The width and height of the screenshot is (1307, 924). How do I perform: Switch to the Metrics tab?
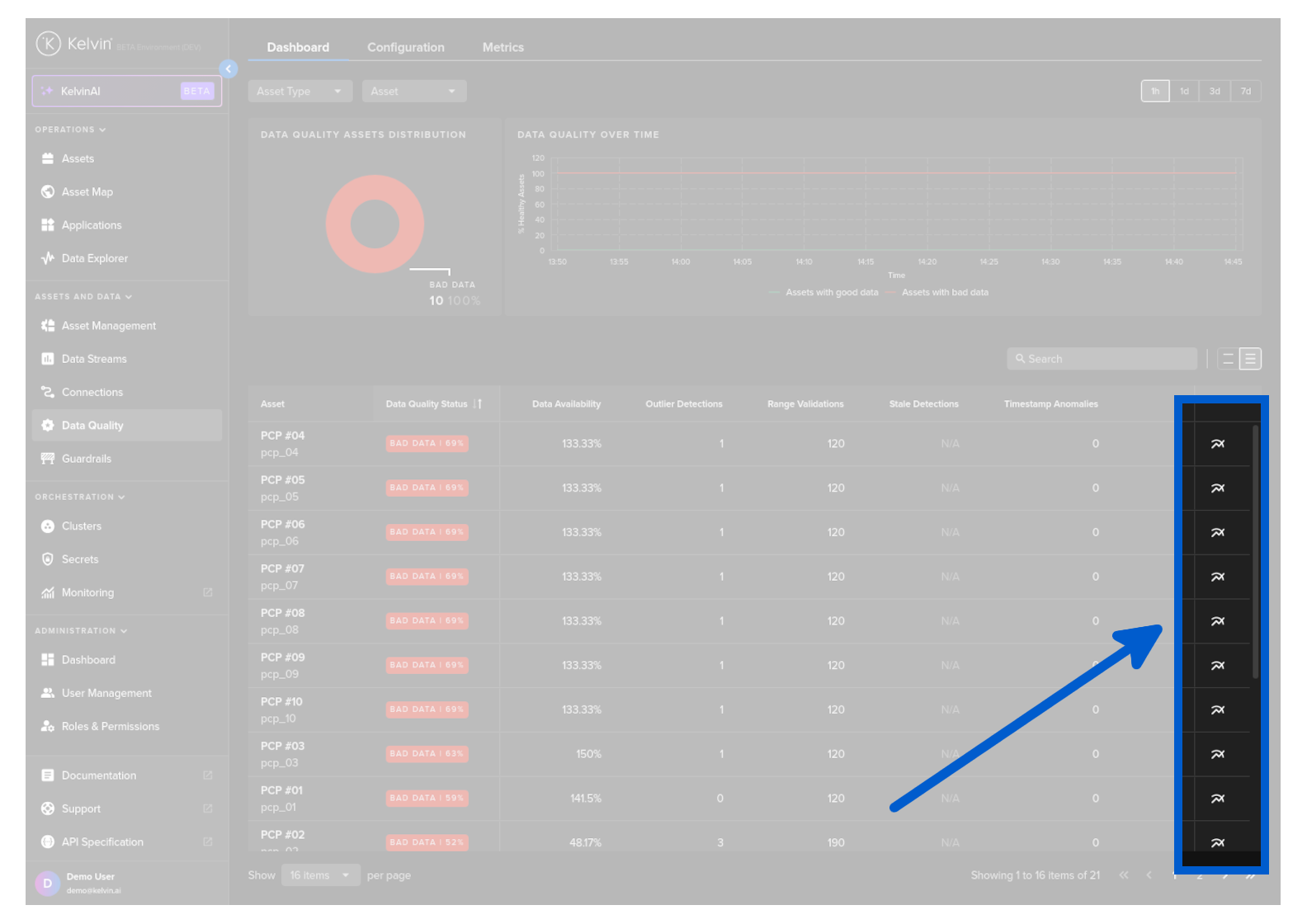[503, 48]
